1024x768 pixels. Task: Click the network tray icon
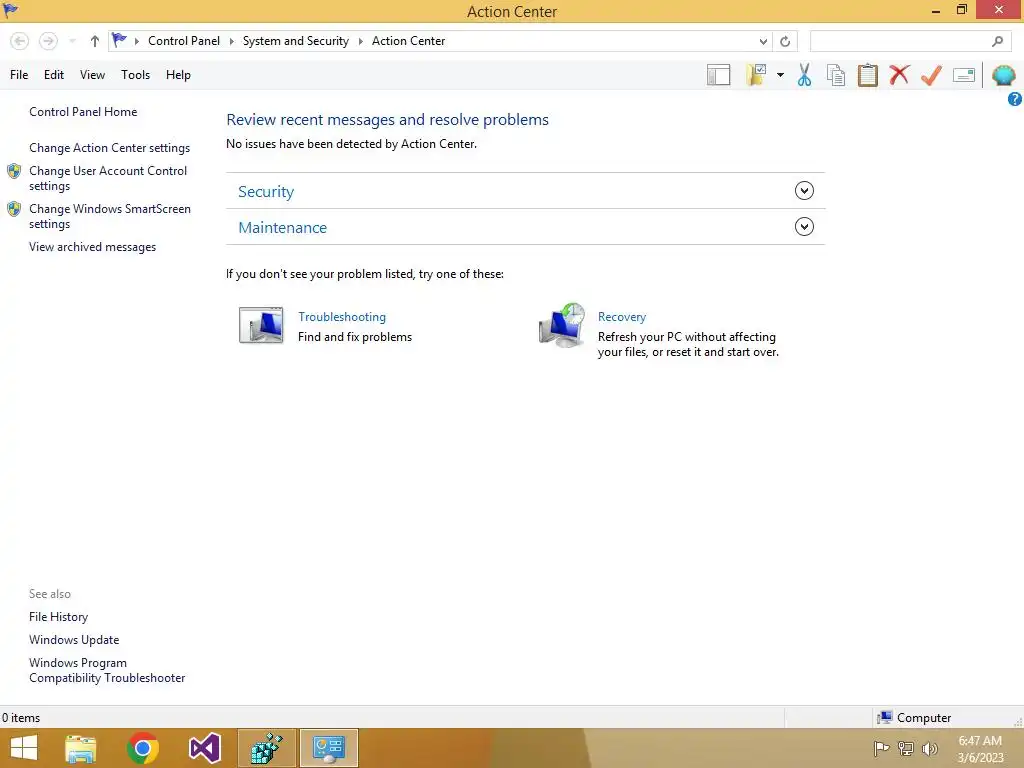tap(906, 748)
